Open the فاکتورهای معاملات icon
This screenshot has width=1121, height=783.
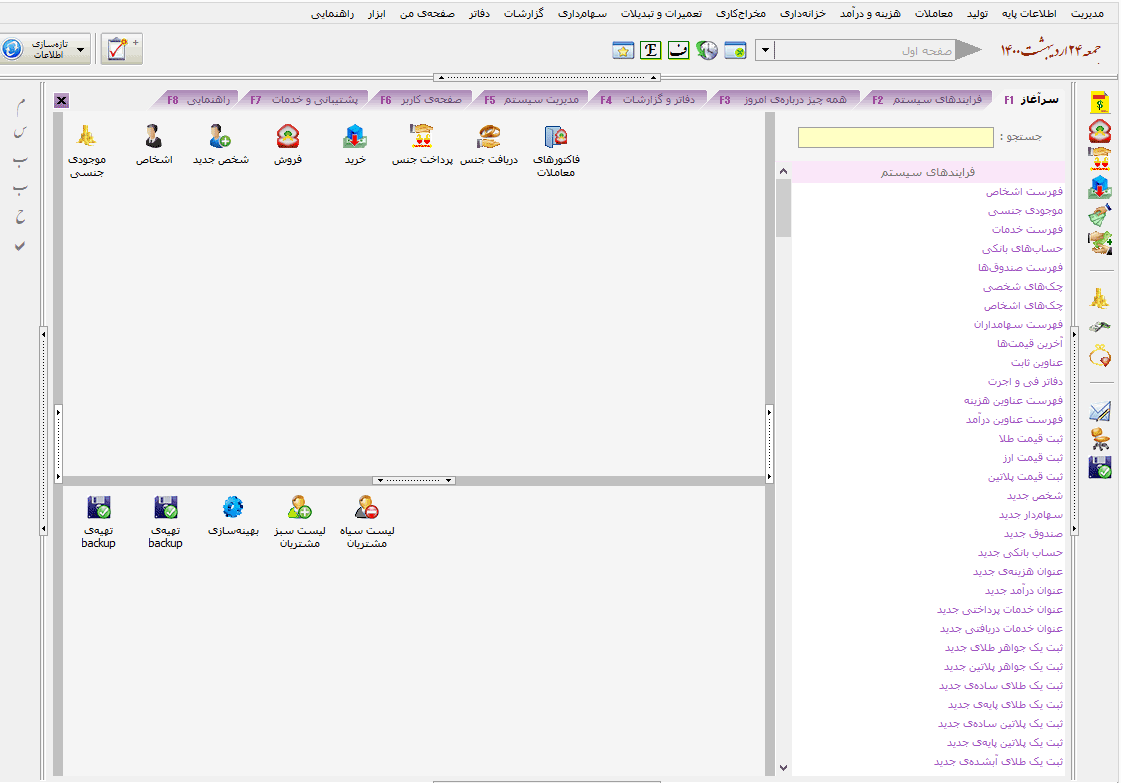click(555, 137)
